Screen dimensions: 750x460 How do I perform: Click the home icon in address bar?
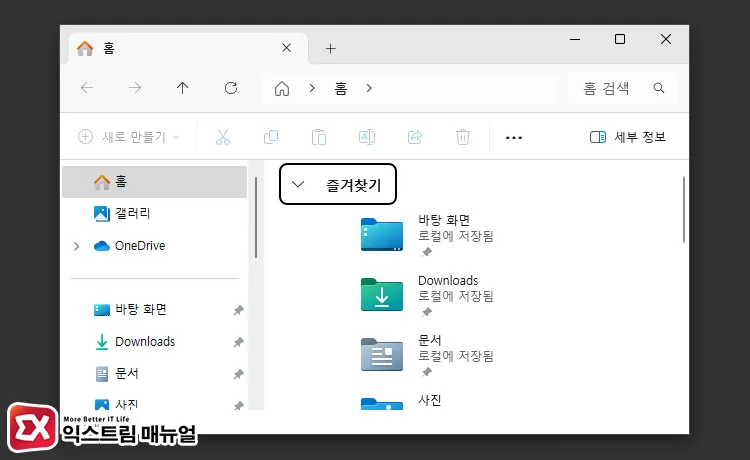pos(282,88)
